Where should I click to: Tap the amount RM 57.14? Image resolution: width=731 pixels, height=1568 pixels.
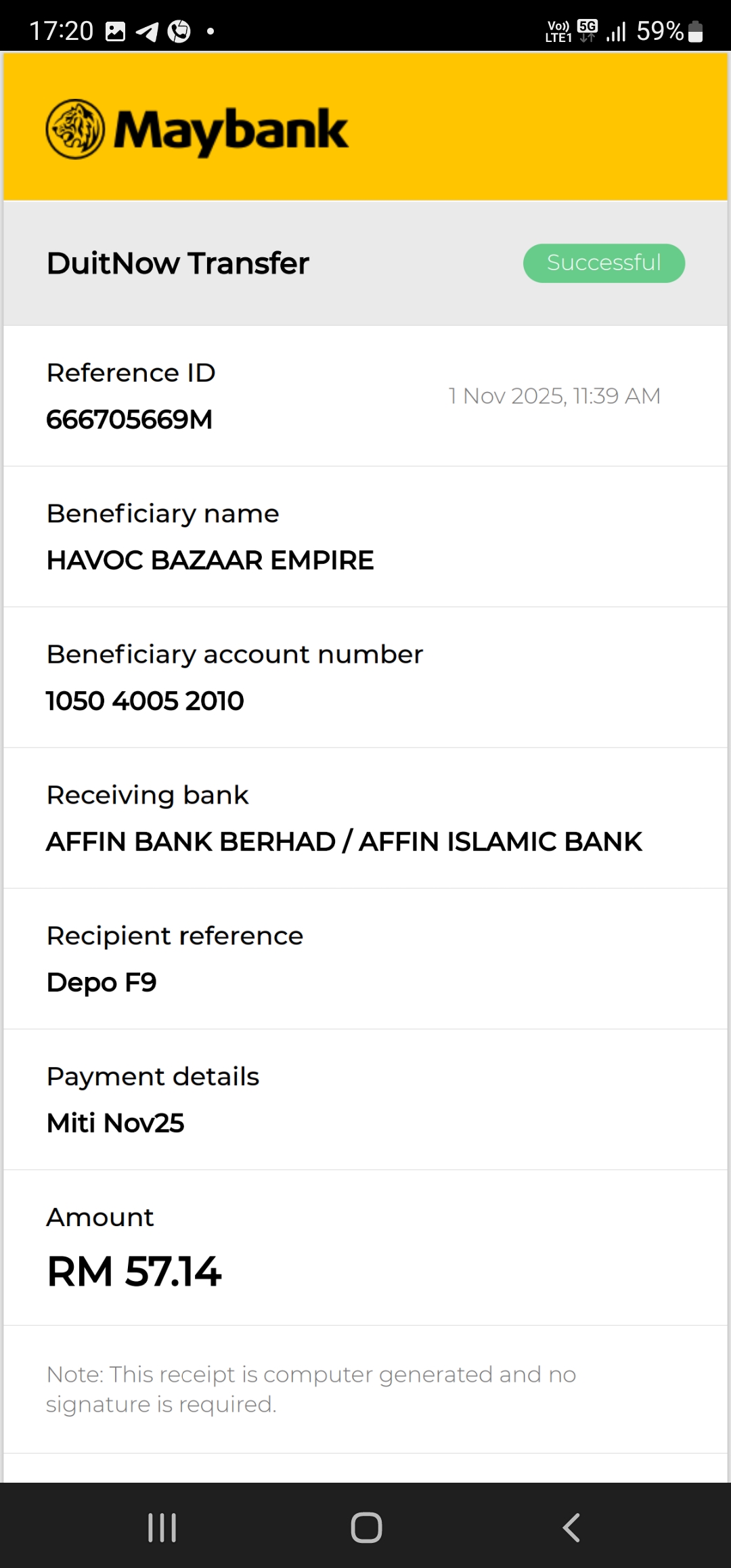click(134, 1271)
